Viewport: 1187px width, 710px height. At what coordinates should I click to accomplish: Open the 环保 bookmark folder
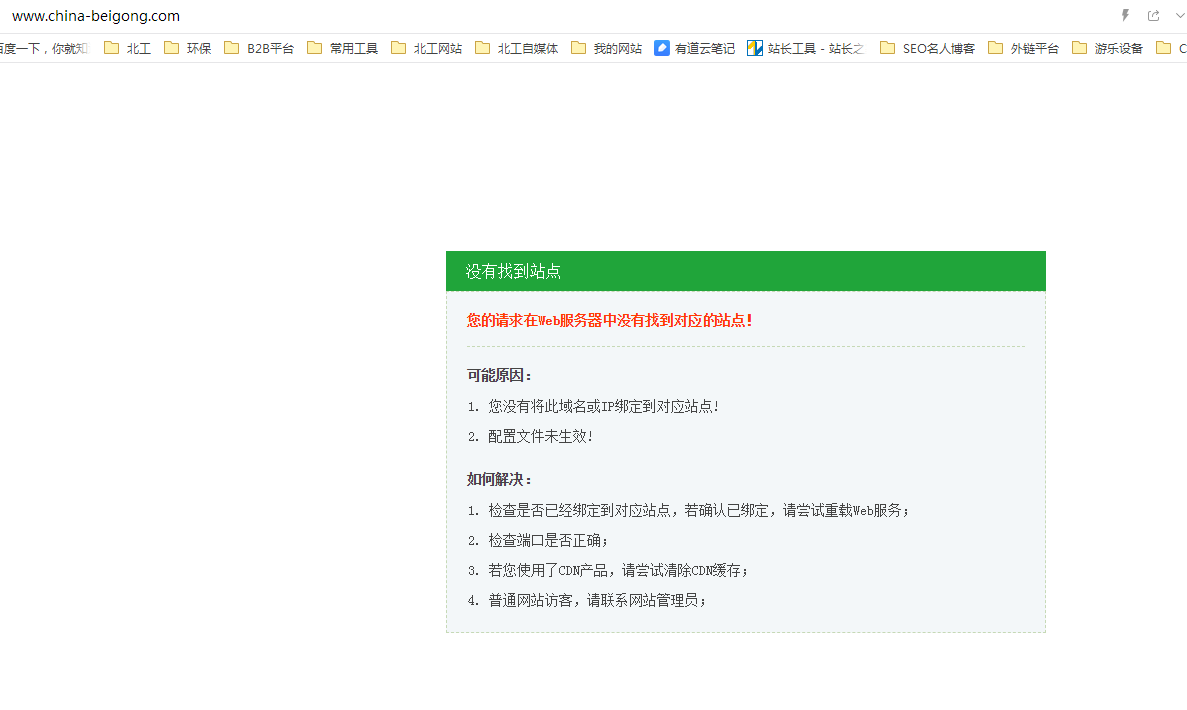188,48
